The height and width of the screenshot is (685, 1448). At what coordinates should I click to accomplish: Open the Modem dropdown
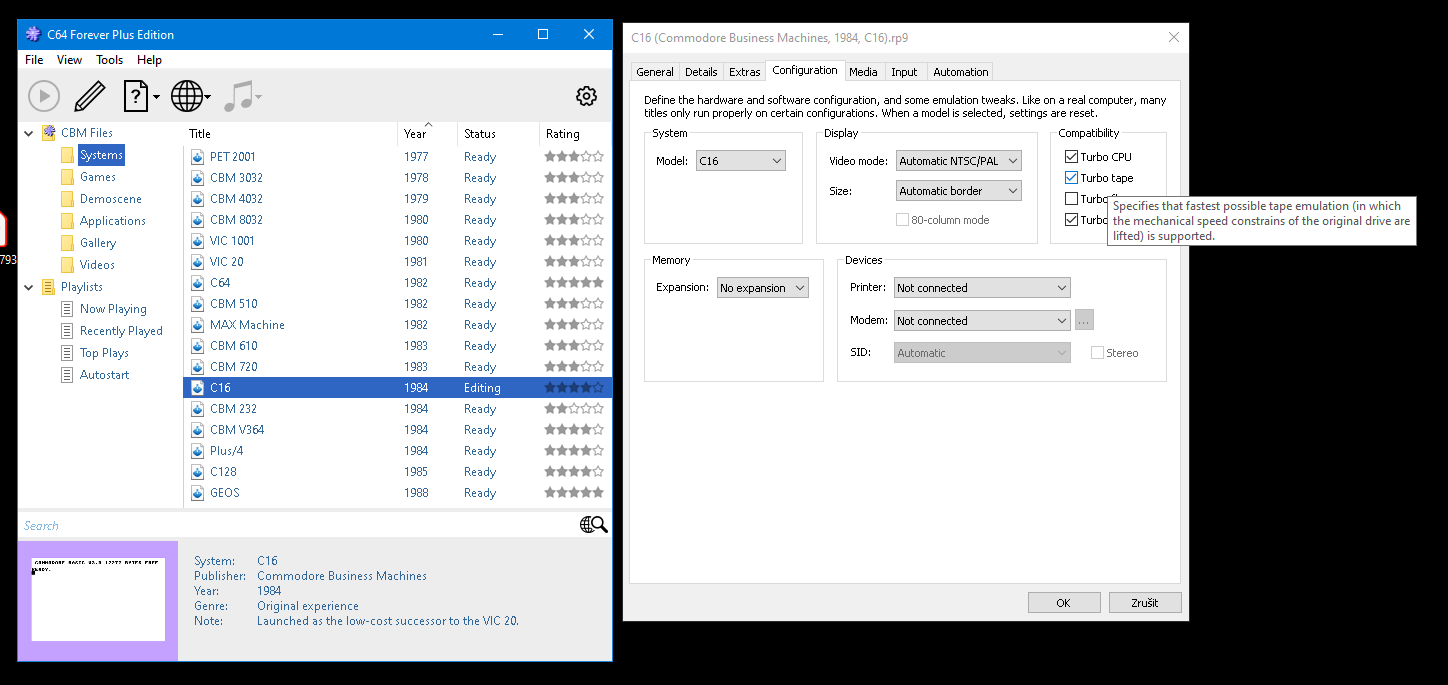[982, 321]
